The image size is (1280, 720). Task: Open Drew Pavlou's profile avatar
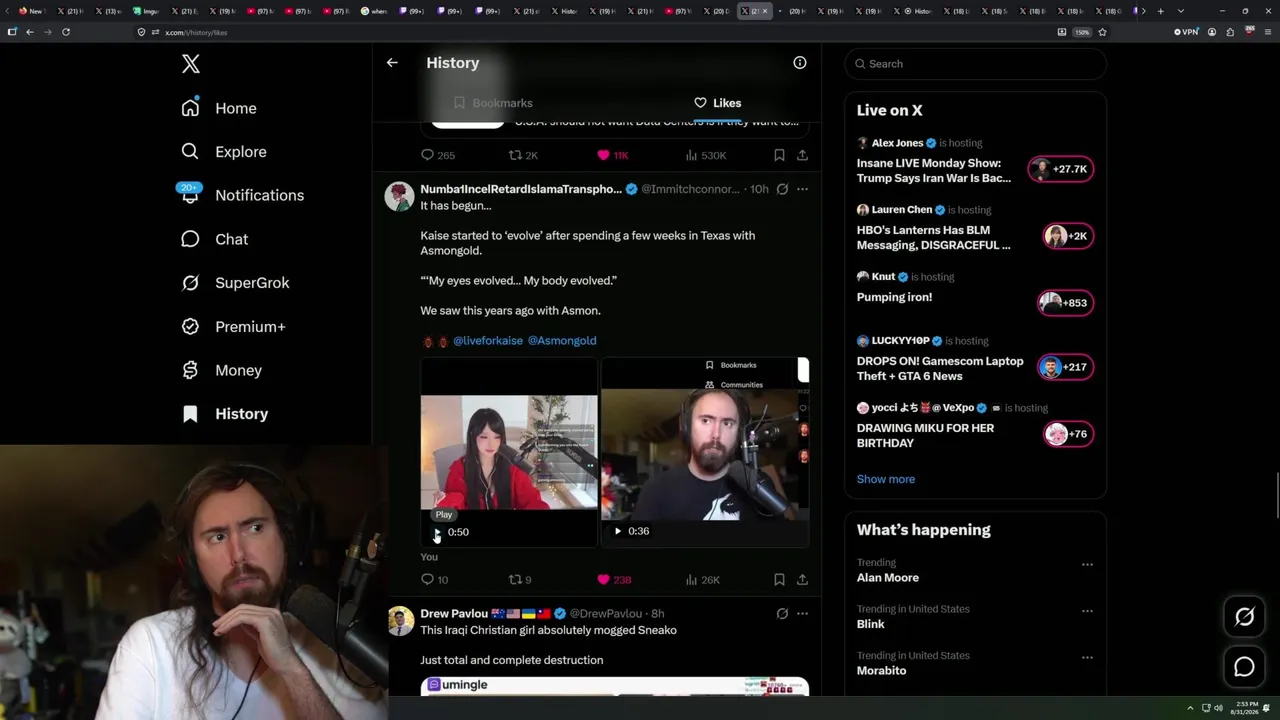(x=400, y=621)
